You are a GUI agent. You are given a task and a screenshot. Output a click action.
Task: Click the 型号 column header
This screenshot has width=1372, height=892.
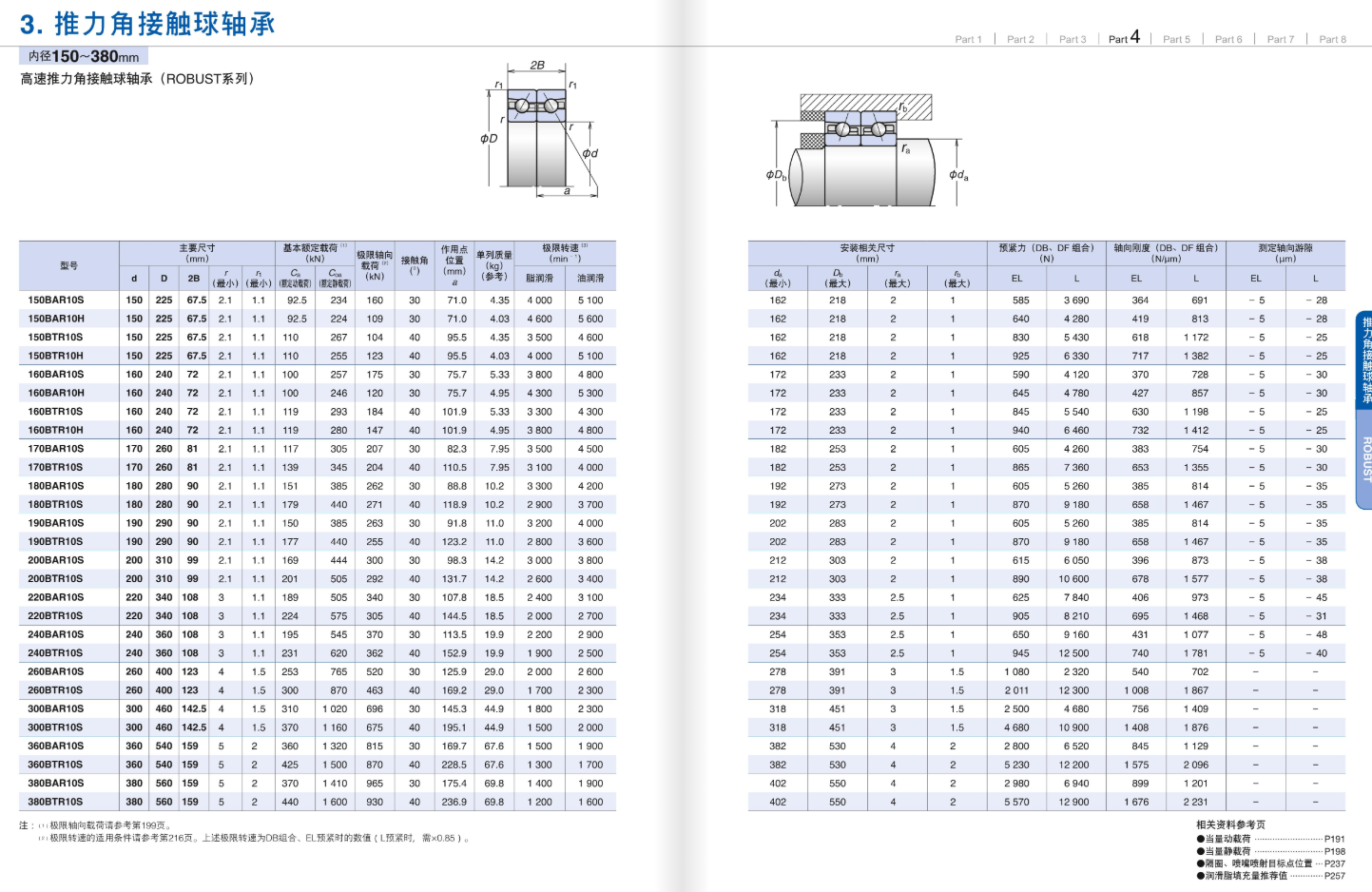[68, 266]
